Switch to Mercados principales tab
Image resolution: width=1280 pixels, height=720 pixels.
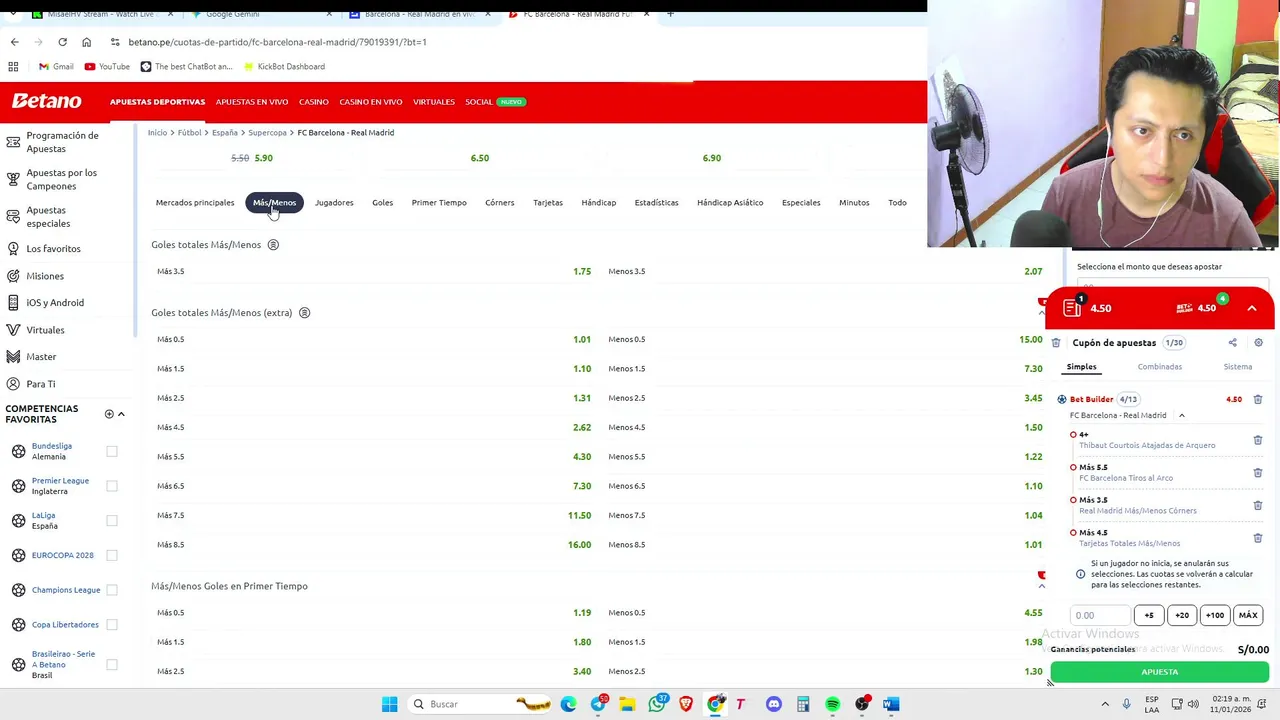point(195,202)
